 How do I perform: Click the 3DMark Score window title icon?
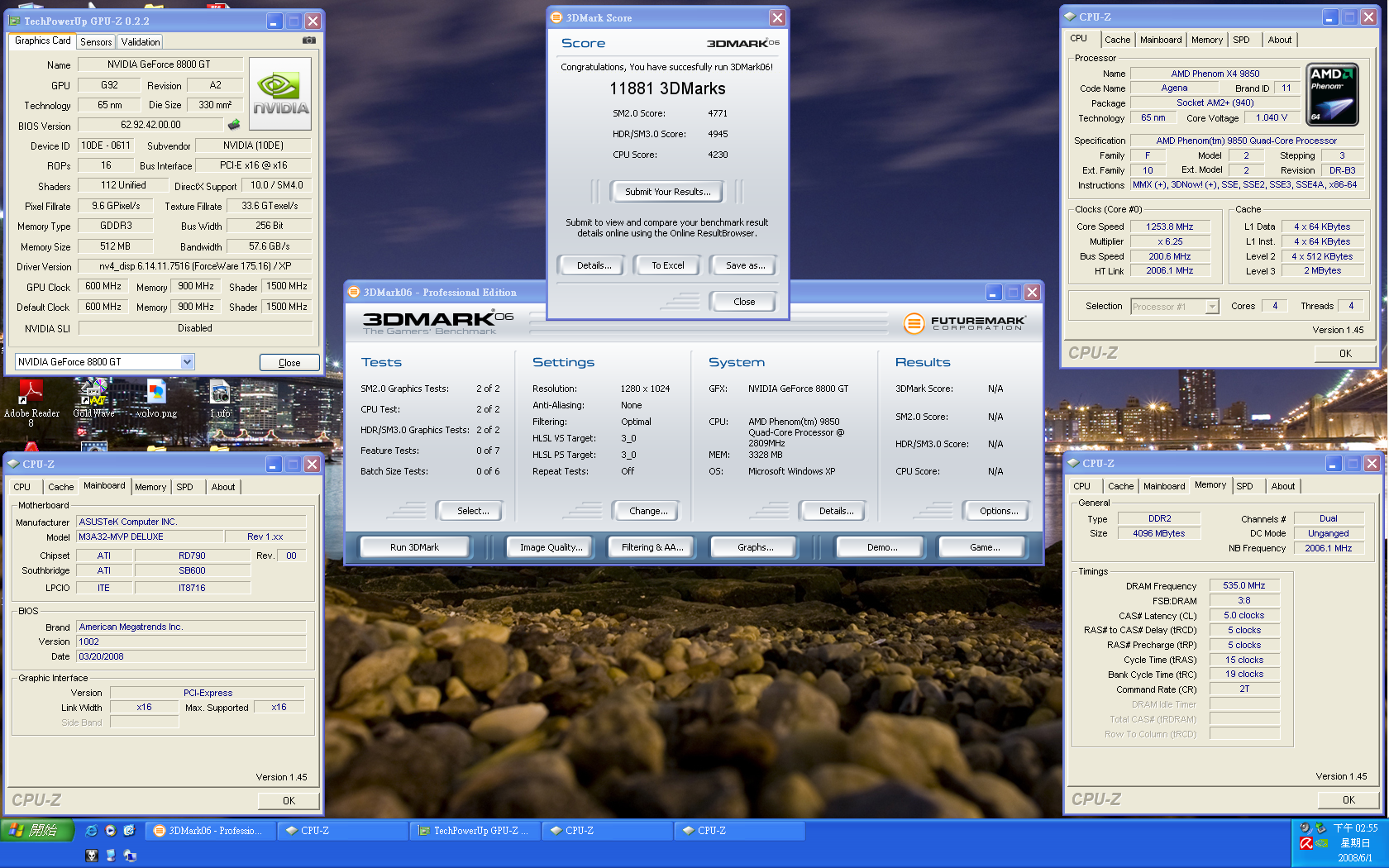(556, 17)
